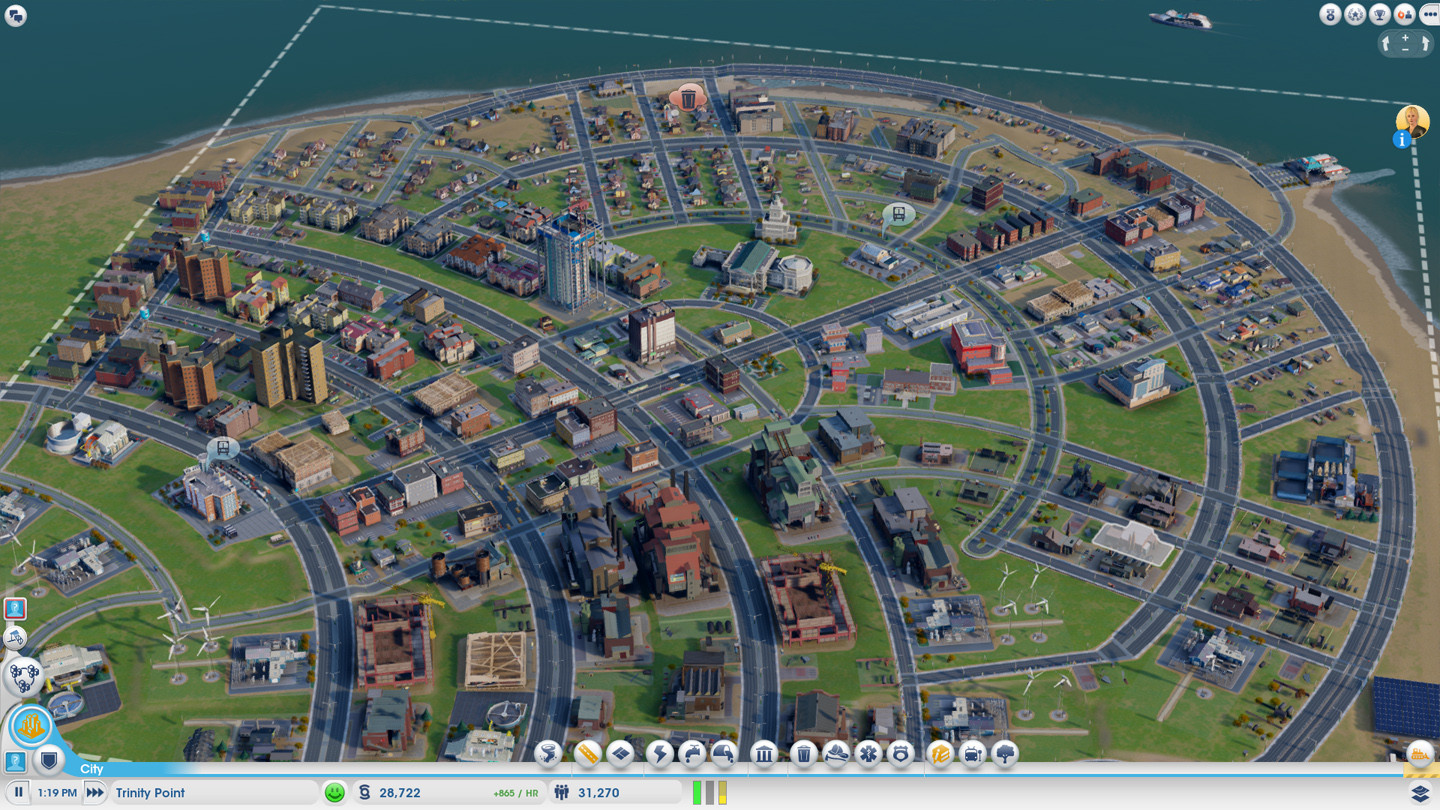Open the Disasters tornado menu
Screen dimensions: 1440x810
[548, 753]
